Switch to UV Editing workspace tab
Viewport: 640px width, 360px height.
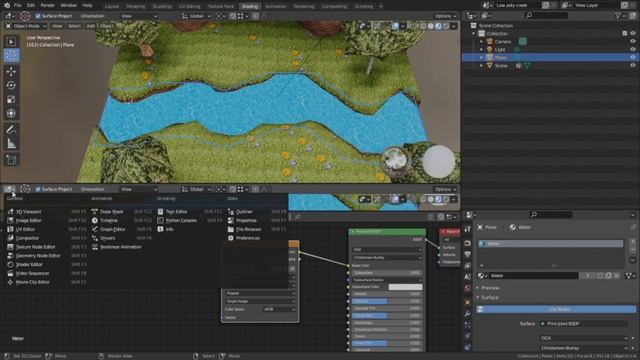pyautogui.click(x=189, y=7)
